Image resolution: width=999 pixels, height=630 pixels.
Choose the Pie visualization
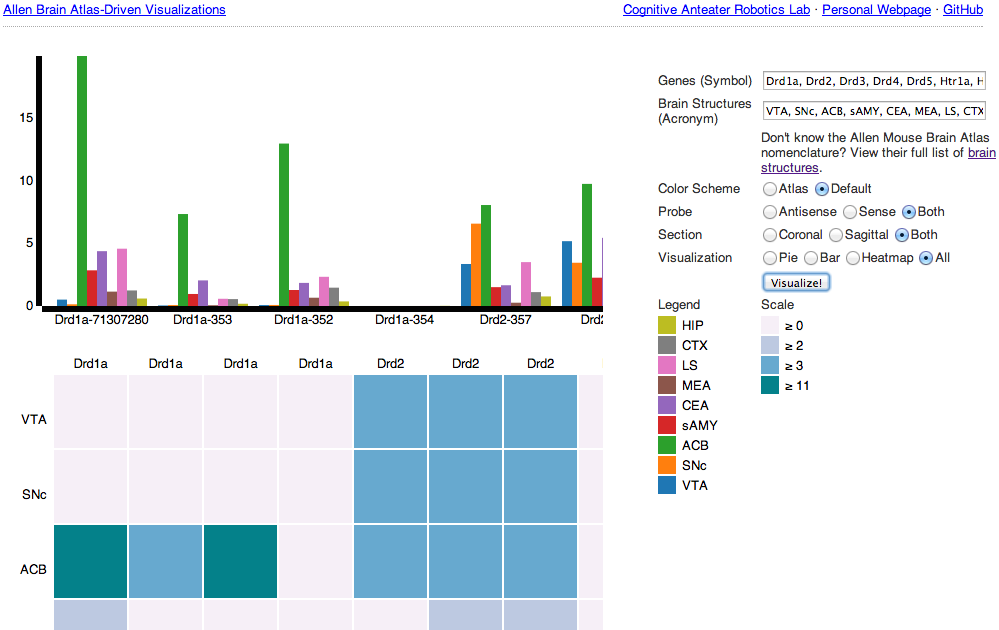770,258
